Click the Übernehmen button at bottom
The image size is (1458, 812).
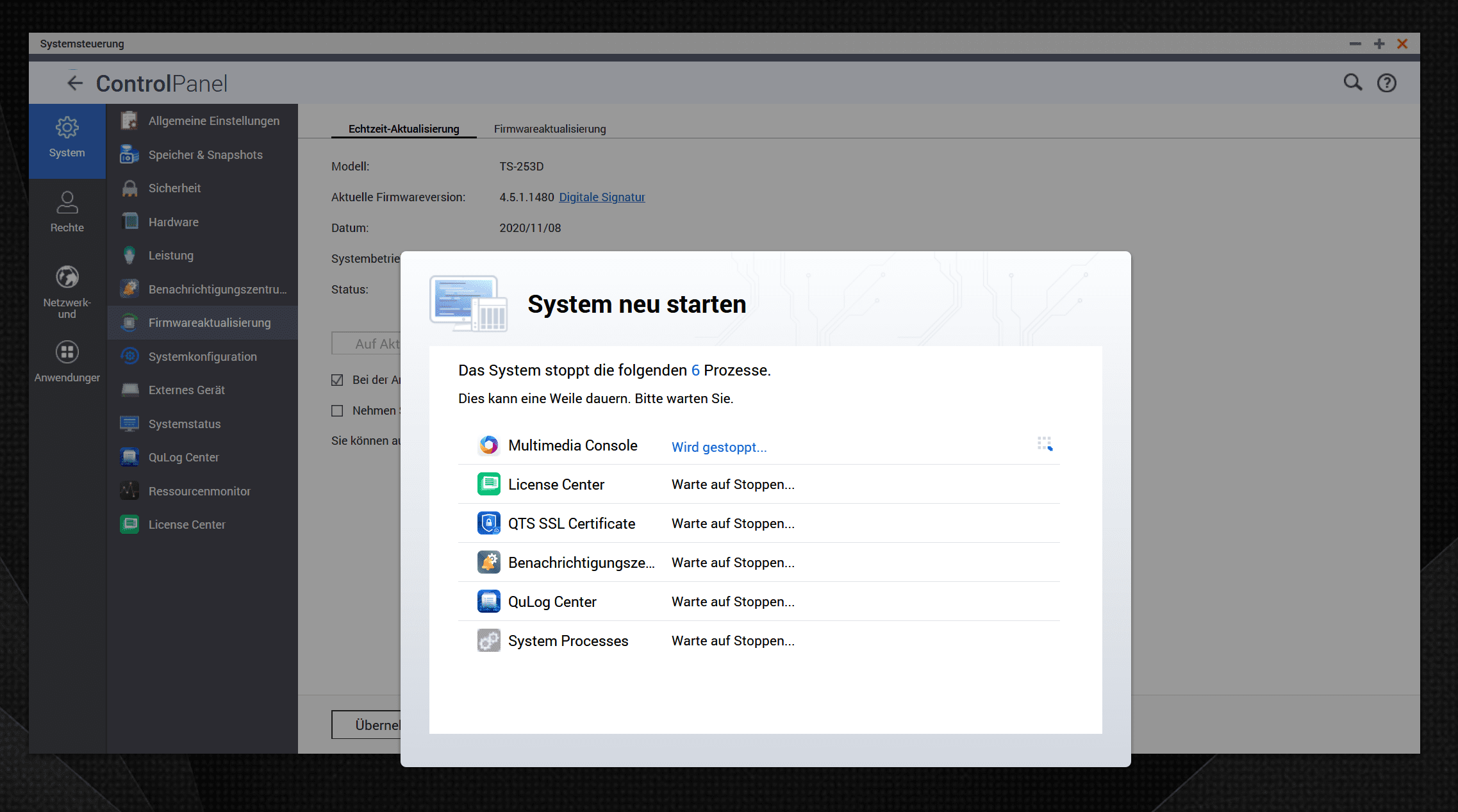click(x=366, y=725)
